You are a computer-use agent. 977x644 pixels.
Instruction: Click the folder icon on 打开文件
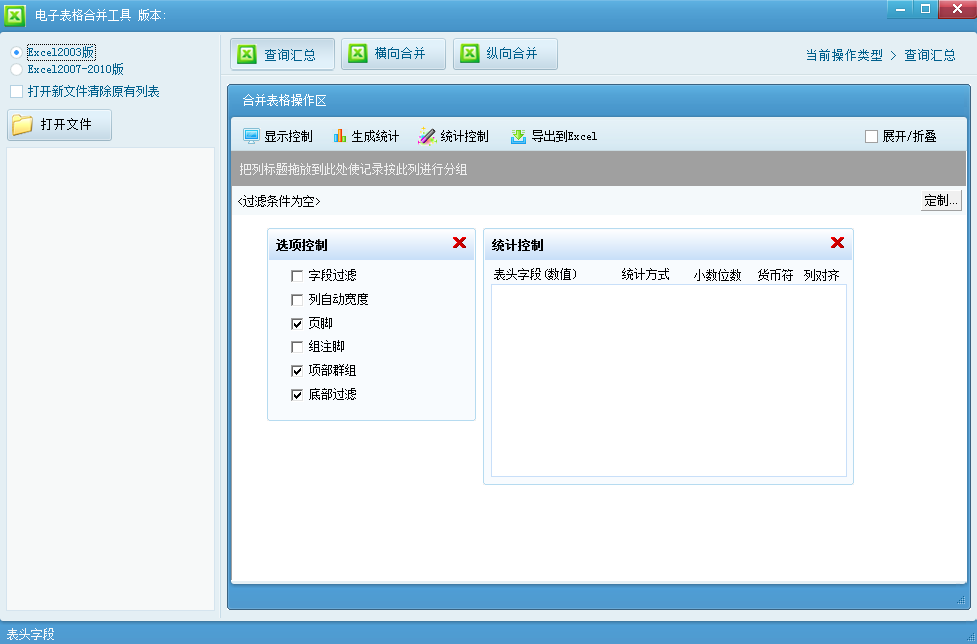point(23,125)
